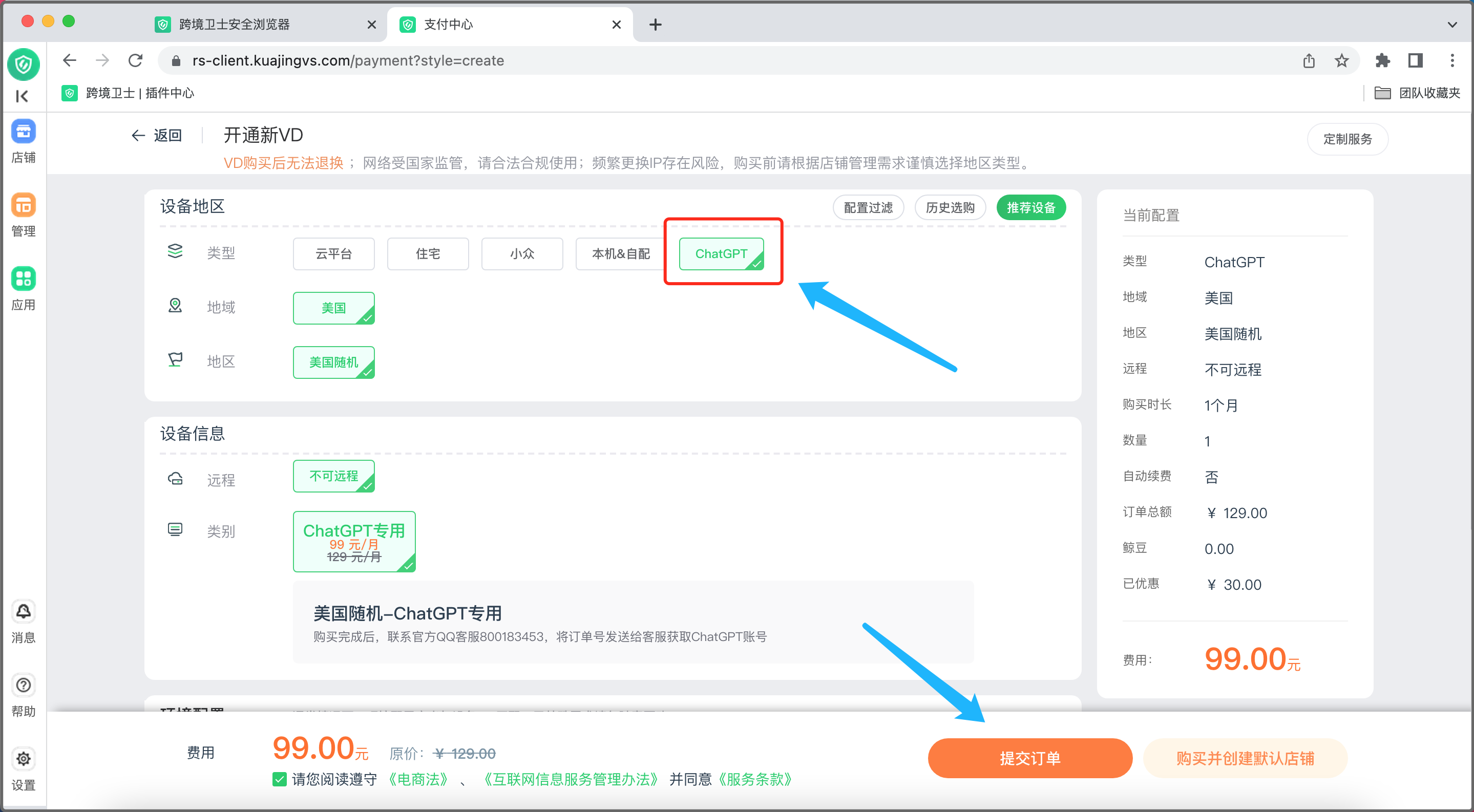
Task: Reload the page with the refresh icon
Action: point(136,60)
